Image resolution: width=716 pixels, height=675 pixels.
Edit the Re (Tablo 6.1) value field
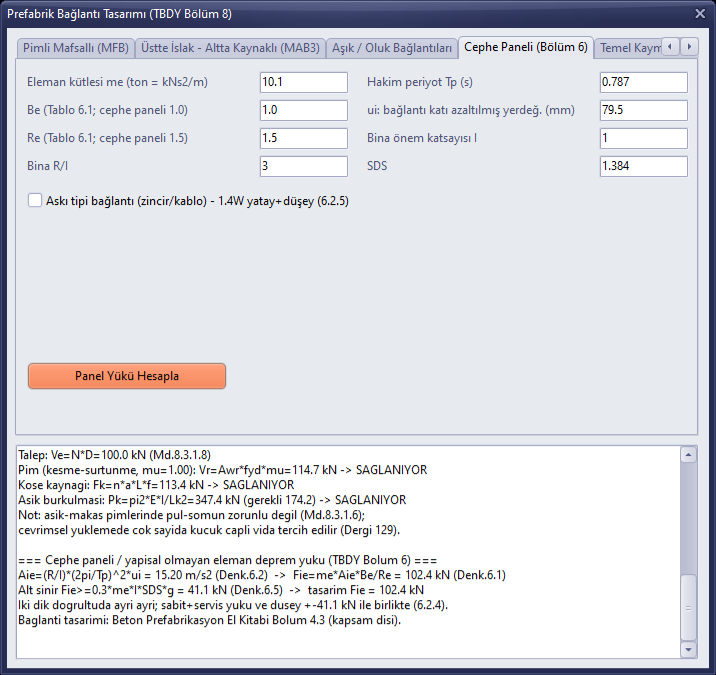tap(304, 138)
